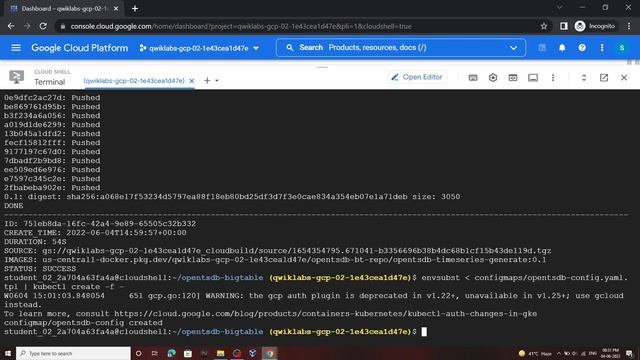
Task: Click the Open Editor button
Action: [x=417, y=77]
